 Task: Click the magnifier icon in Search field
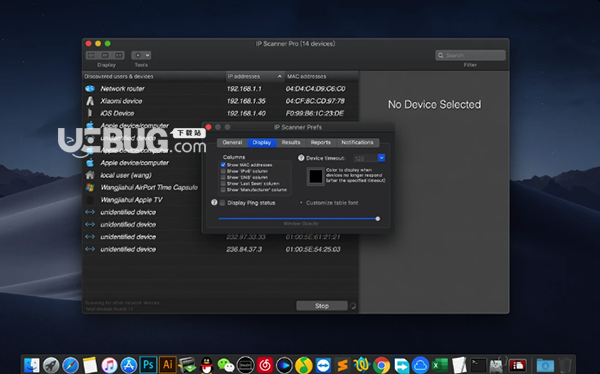tap(440, 56)
